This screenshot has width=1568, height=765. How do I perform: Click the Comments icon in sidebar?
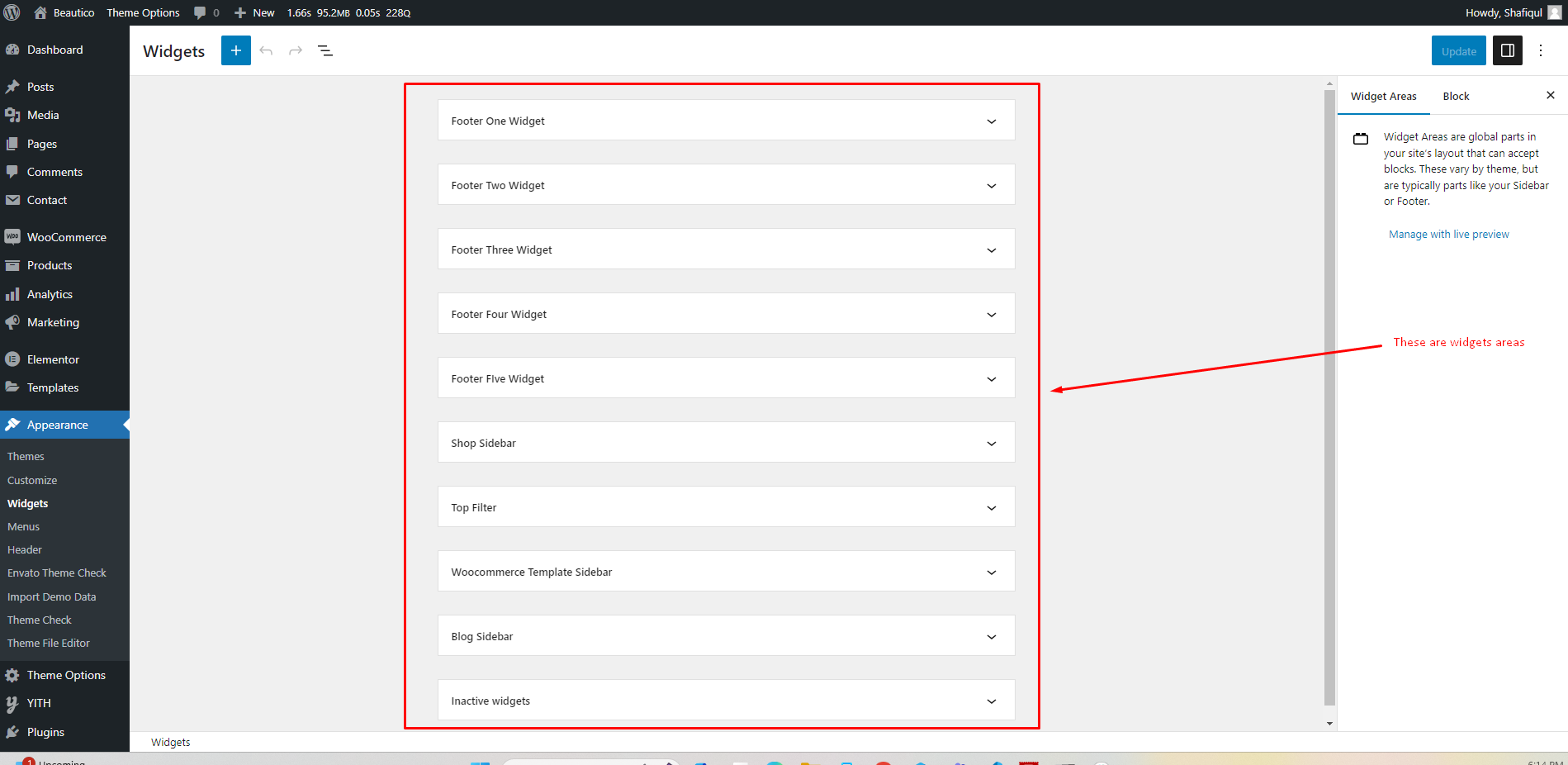12,172
